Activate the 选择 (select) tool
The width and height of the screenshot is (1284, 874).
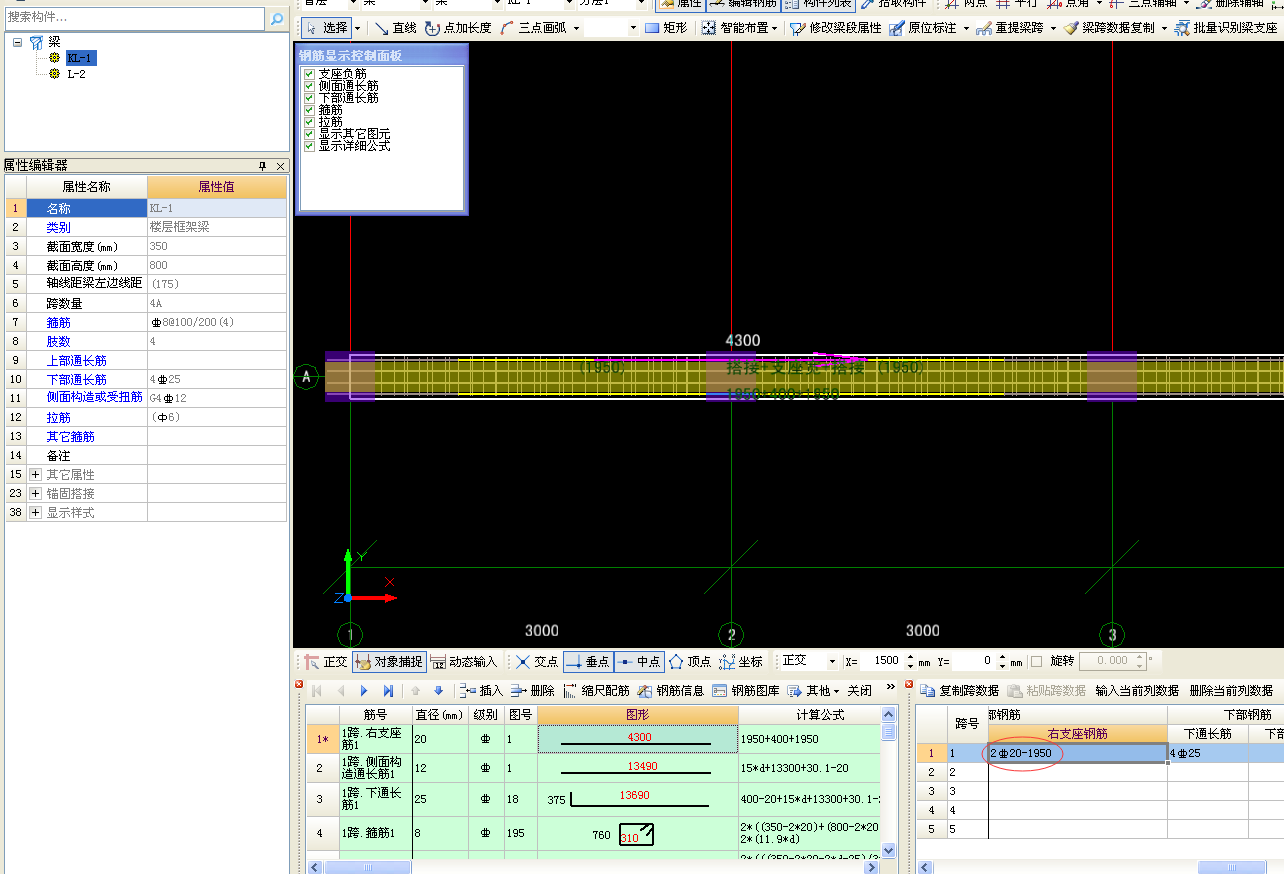pyautogui.click(x=326, y=28)
